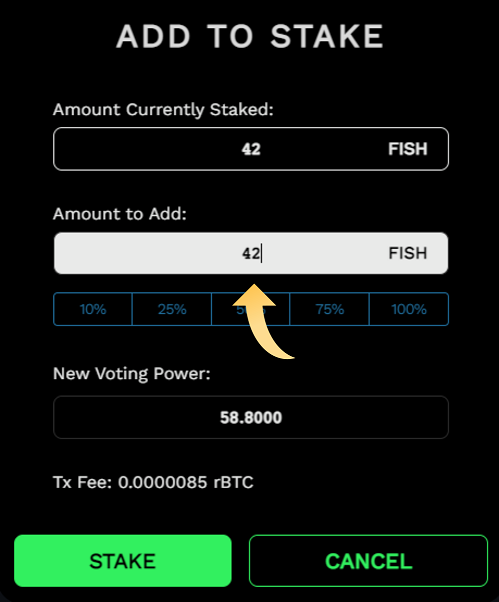Viewport: 499px width, 602px height.
Task: Click the Amount Currently Staked label
Action: pyautogui.click(x=163, y=110)
